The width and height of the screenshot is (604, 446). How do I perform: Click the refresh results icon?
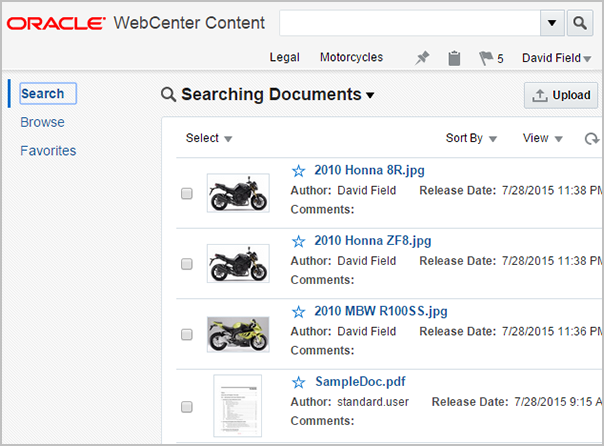pos(592,138)
